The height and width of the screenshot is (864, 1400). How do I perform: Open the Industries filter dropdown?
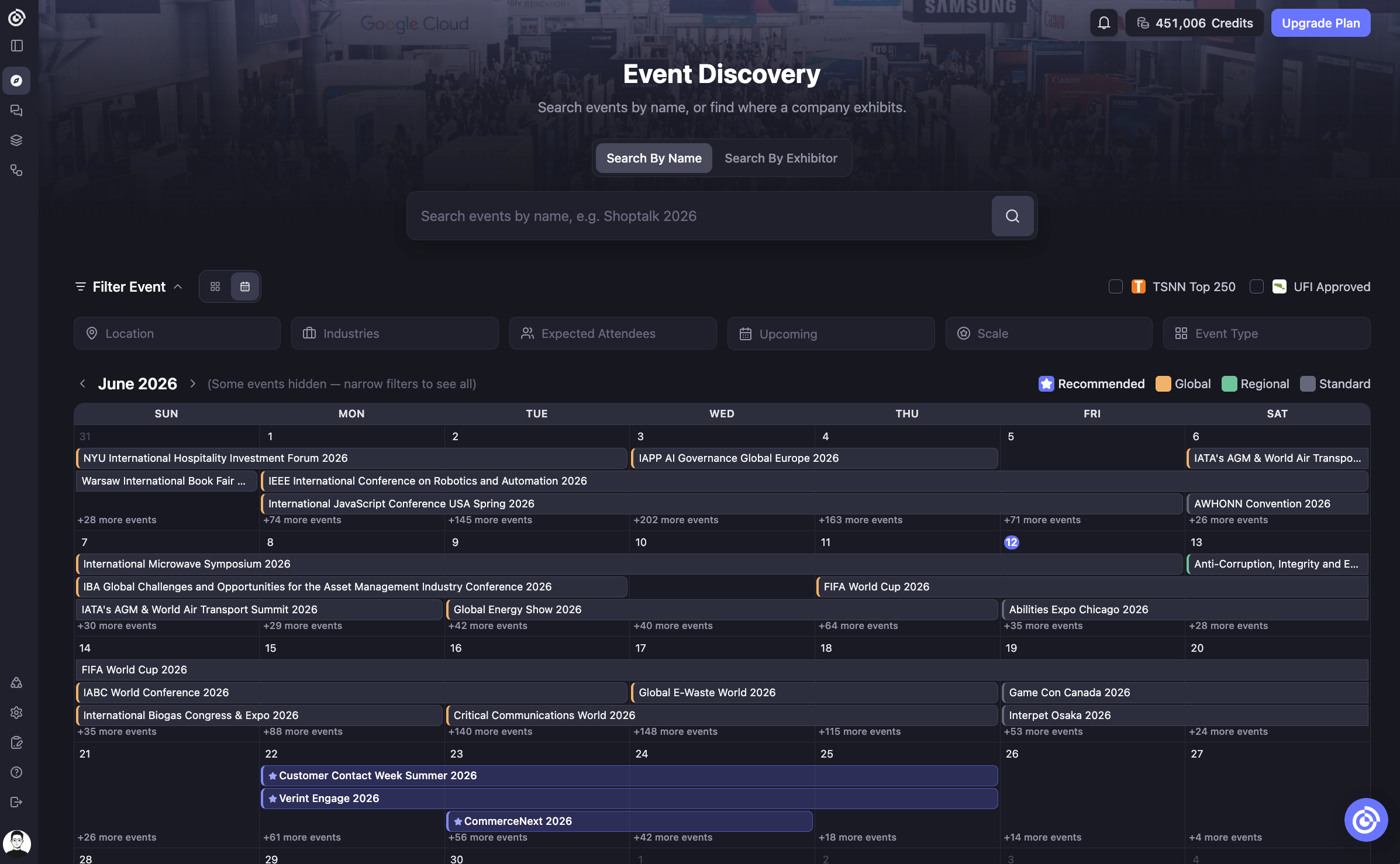[395, 333]
